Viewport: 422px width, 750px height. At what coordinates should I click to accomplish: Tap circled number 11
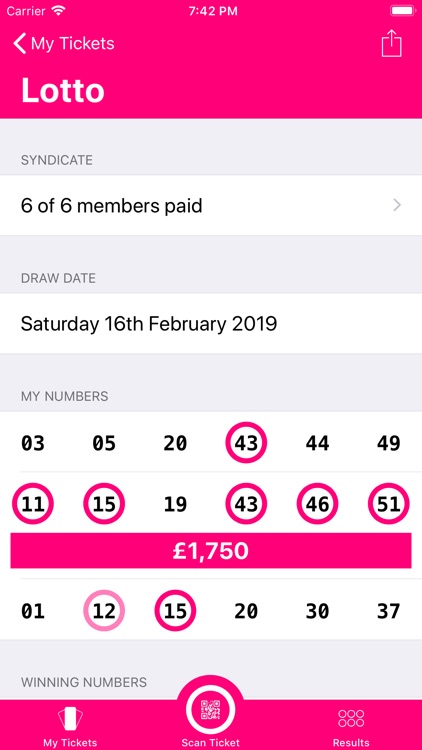(x=33, y=504)
